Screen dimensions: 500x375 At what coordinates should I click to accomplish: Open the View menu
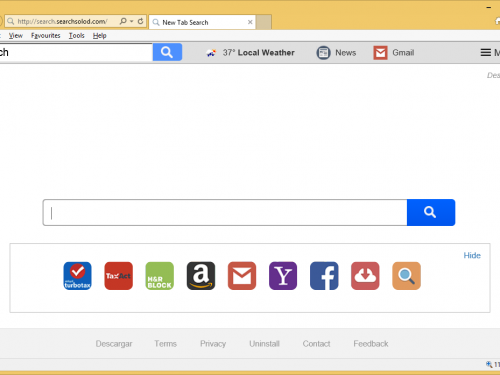16,36
